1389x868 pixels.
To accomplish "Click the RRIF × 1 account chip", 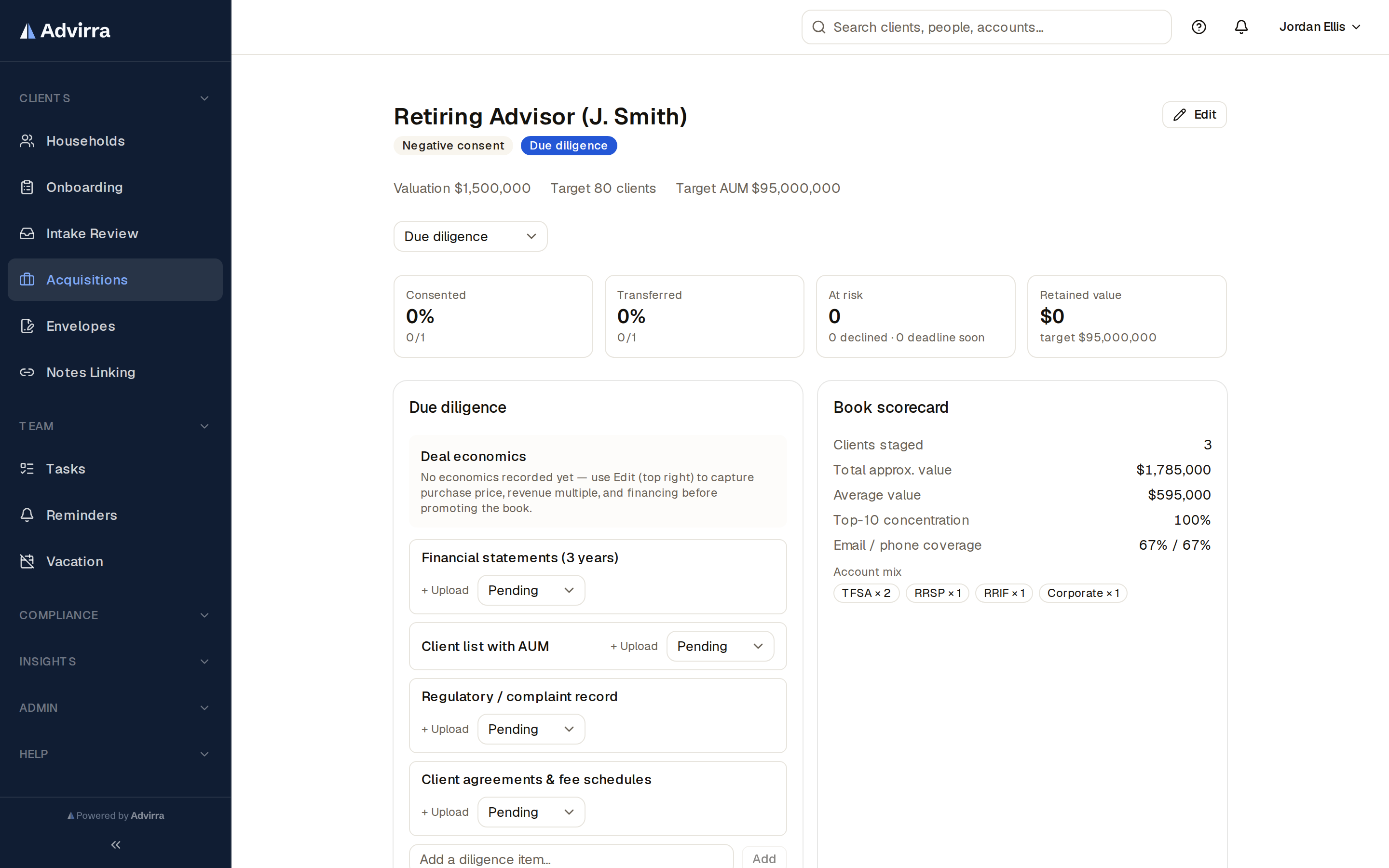I will click(x=1004, y=593).
